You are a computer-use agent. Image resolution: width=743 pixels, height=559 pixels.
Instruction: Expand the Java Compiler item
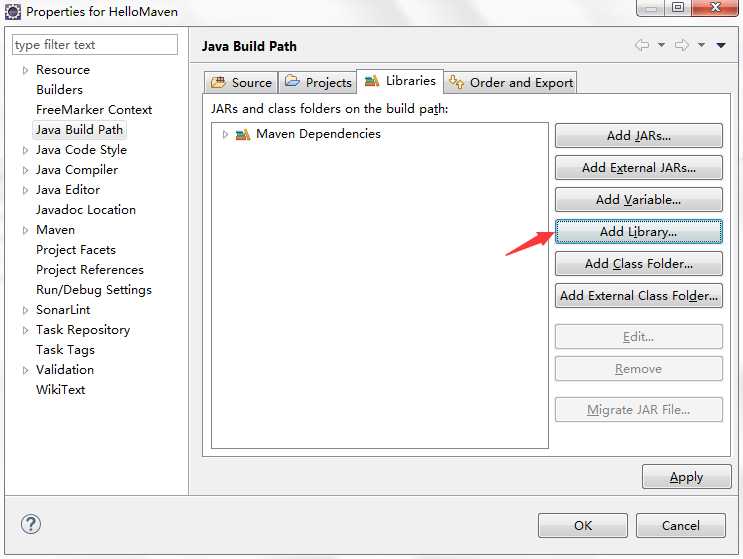[25, 170]
